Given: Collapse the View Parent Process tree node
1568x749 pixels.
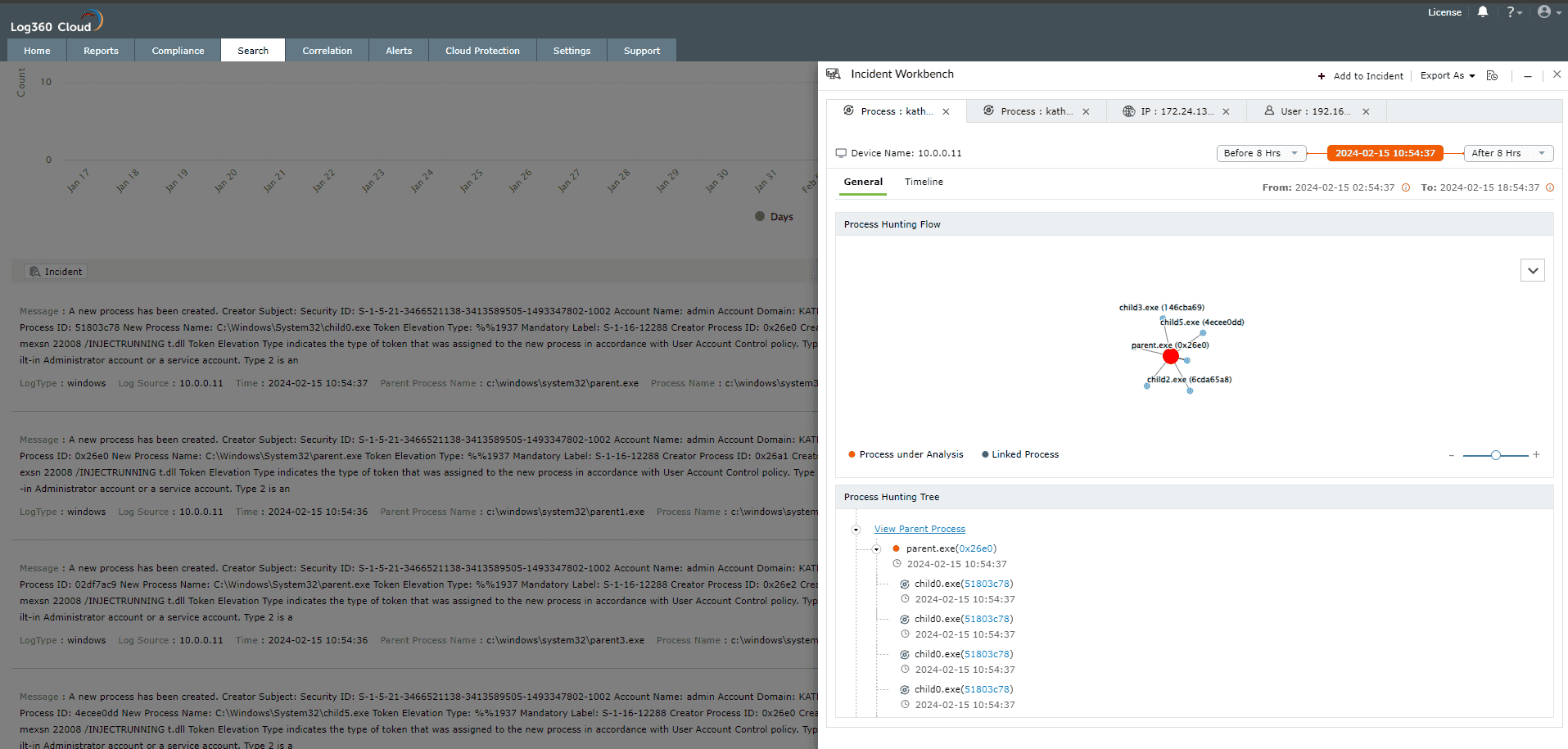Looking at the screenshot, I should (x=856, y=530).
